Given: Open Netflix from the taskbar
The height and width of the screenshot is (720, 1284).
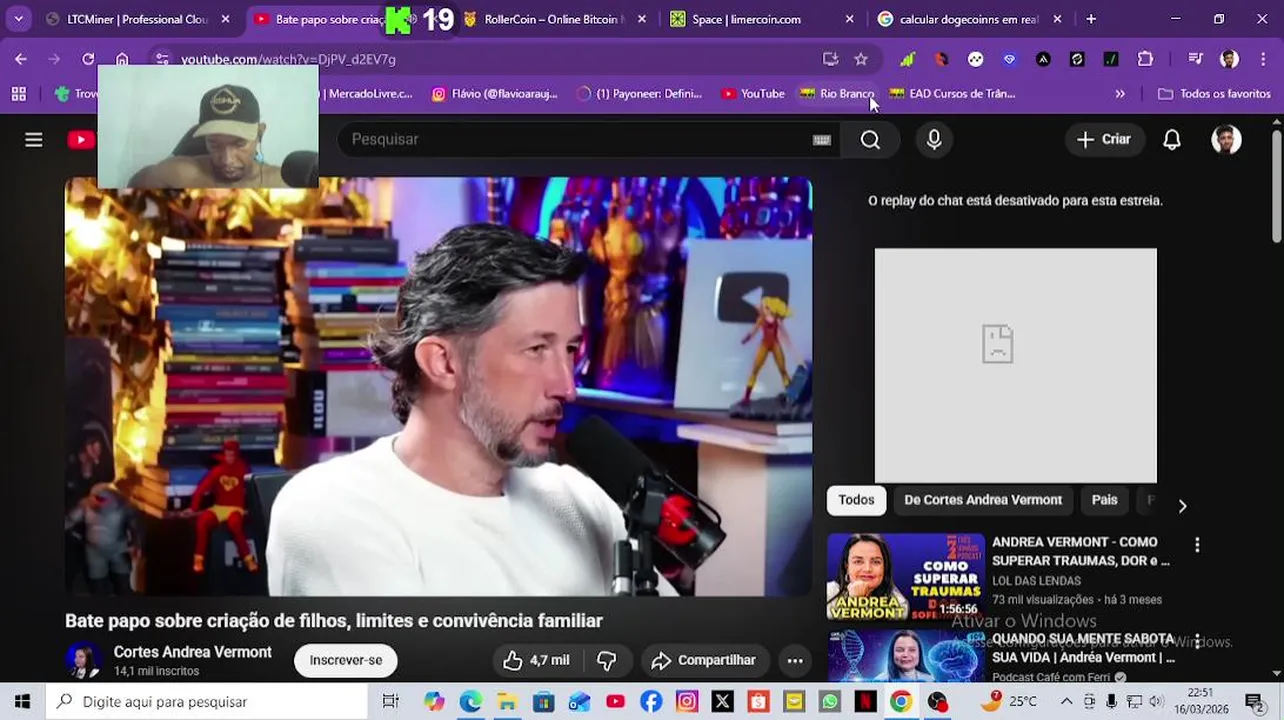Looking at the screenshot, I should pyautogui.click(x=866, y=702).
